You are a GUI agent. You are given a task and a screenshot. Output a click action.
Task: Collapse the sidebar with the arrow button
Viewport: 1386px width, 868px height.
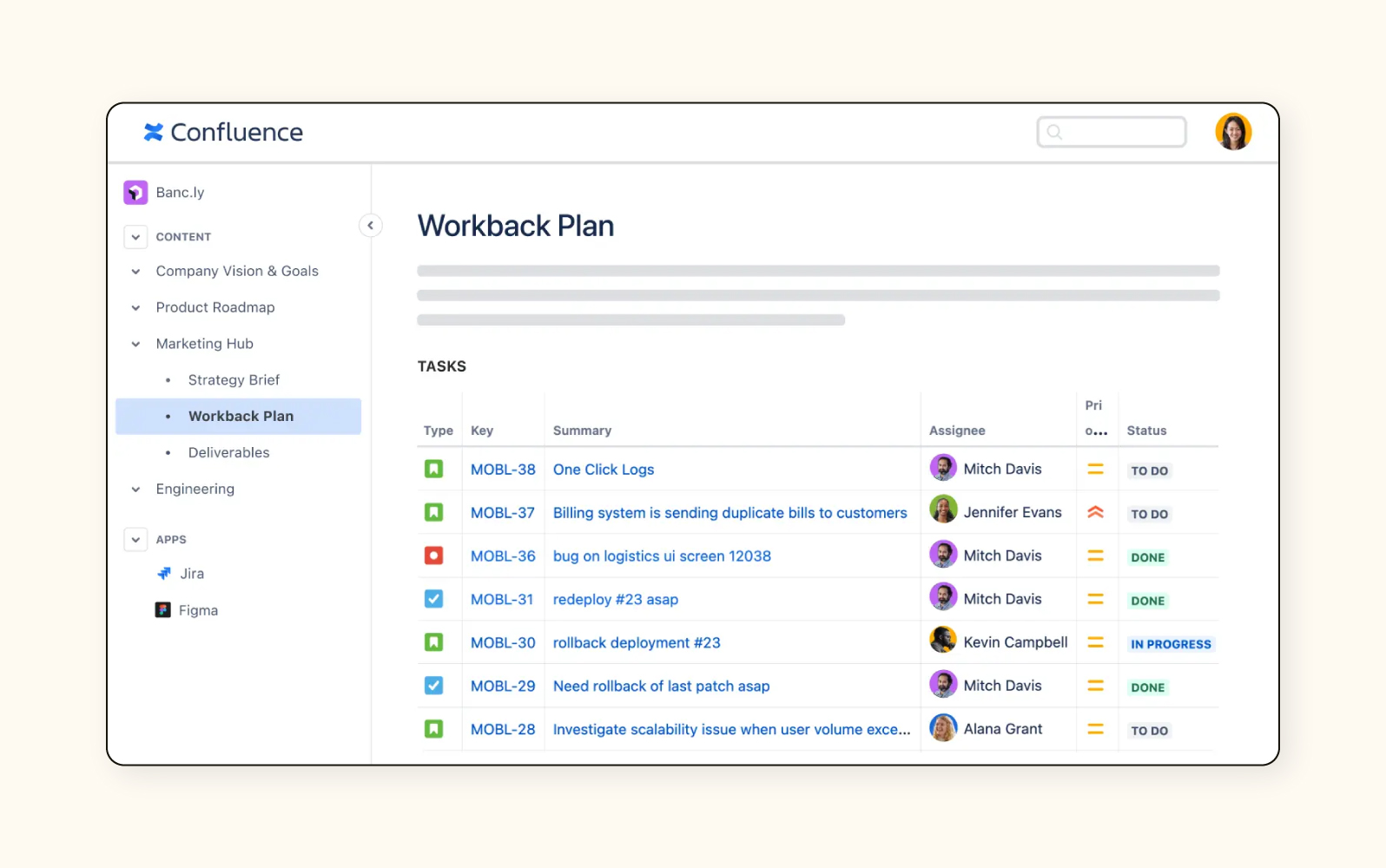point(371,226)
